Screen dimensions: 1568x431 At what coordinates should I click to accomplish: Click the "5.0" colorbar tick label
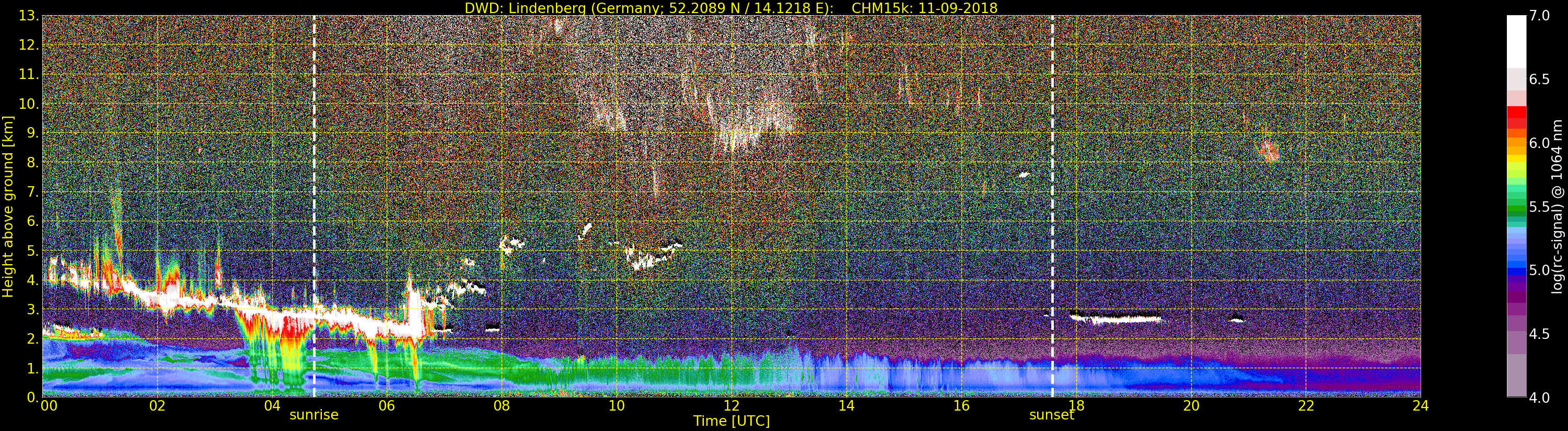coord(1539,270)
